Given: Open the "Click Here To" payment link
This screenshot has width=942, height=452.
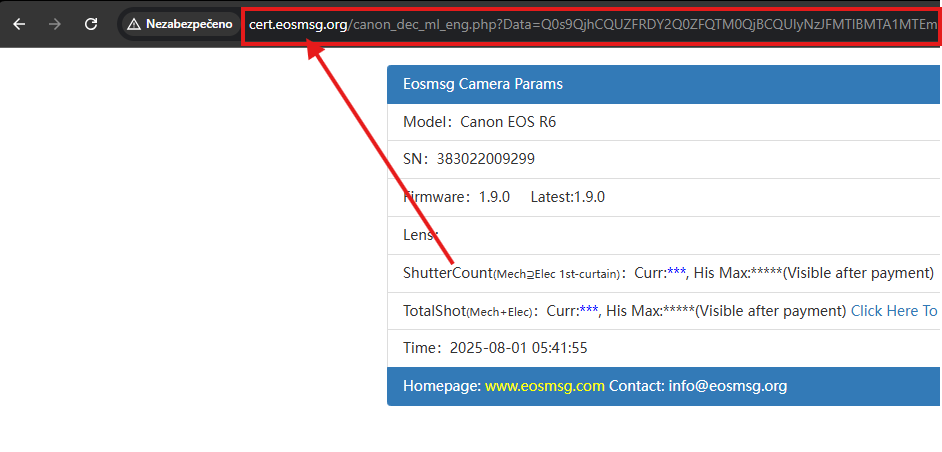Looking at the screenshot, I should (x=893, y=311).
